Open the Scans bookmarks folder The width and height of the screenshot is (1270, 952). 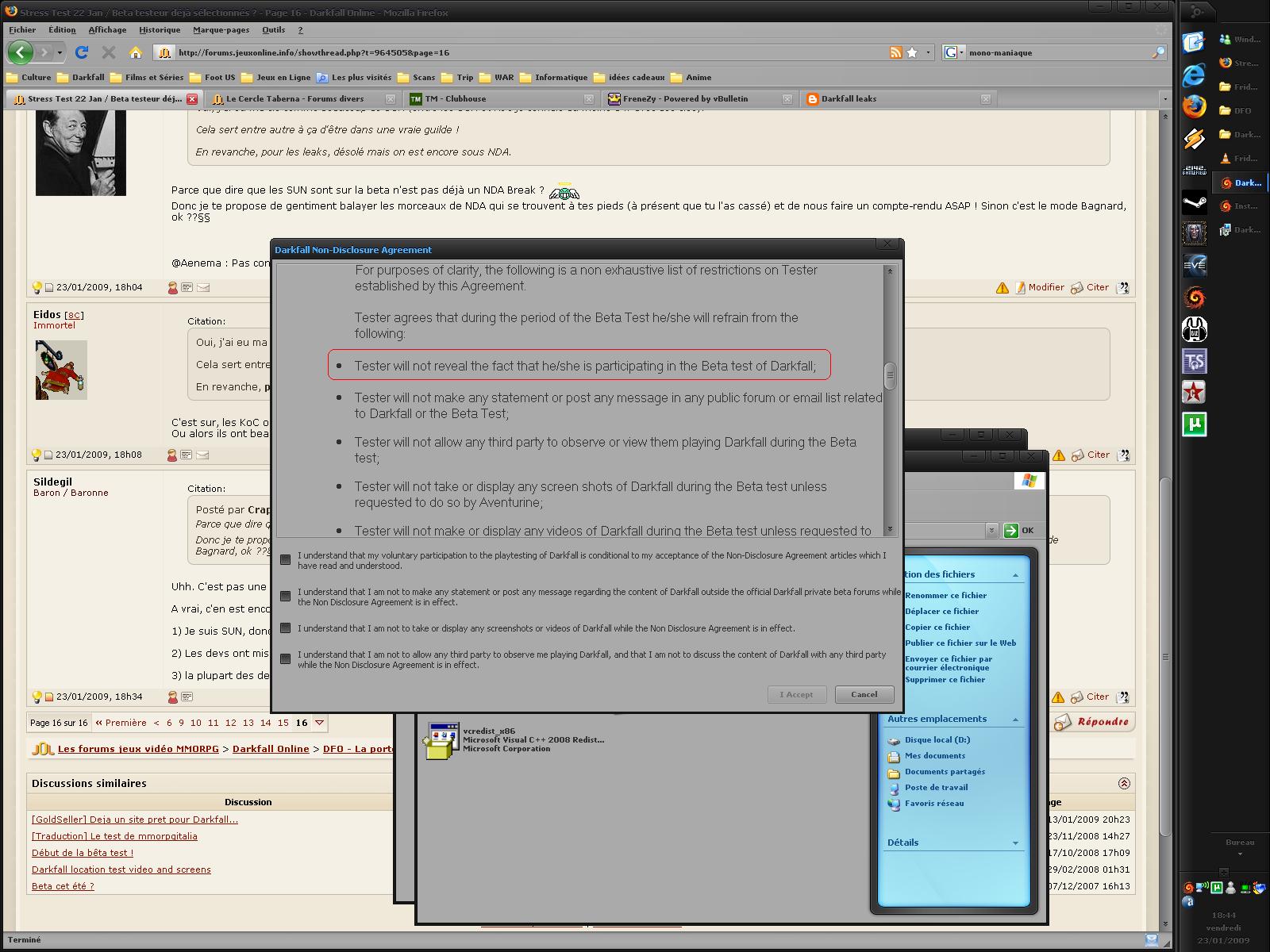(416, 78)
